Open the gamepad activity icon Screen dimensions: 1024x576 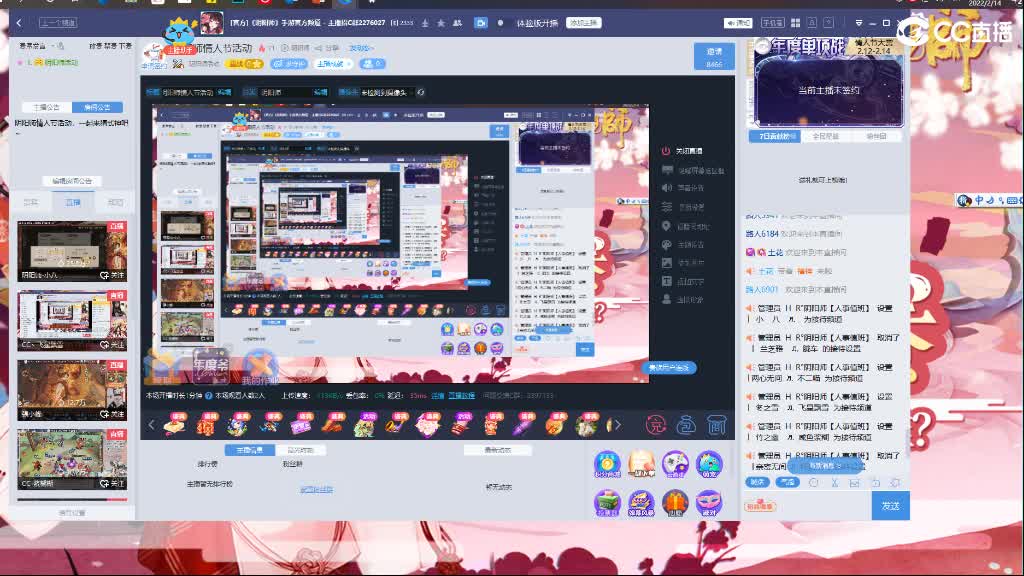tap(675, 464)
